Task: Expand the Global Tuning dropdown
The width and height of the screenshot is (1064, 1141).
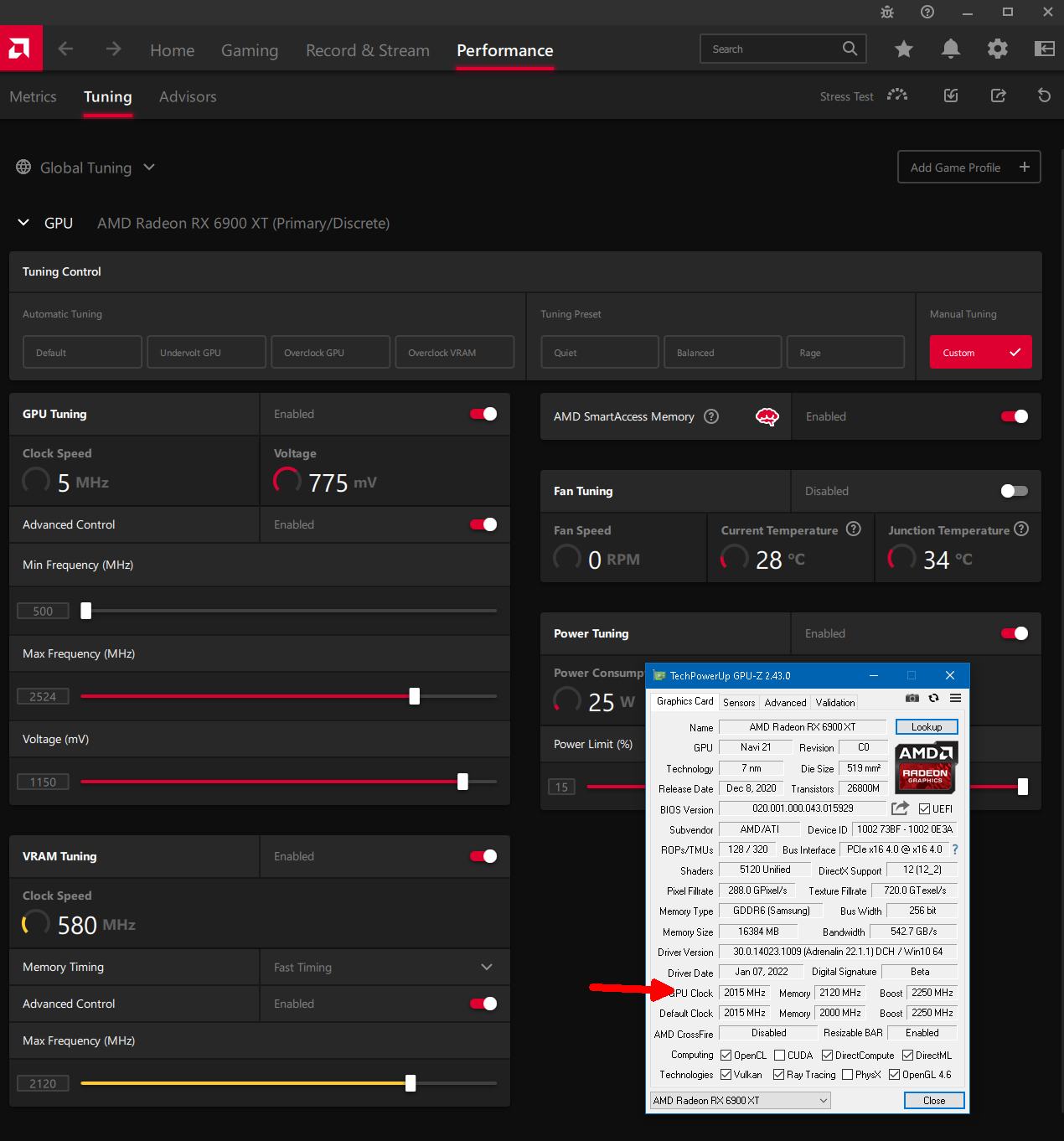Action: click(149, 167)
